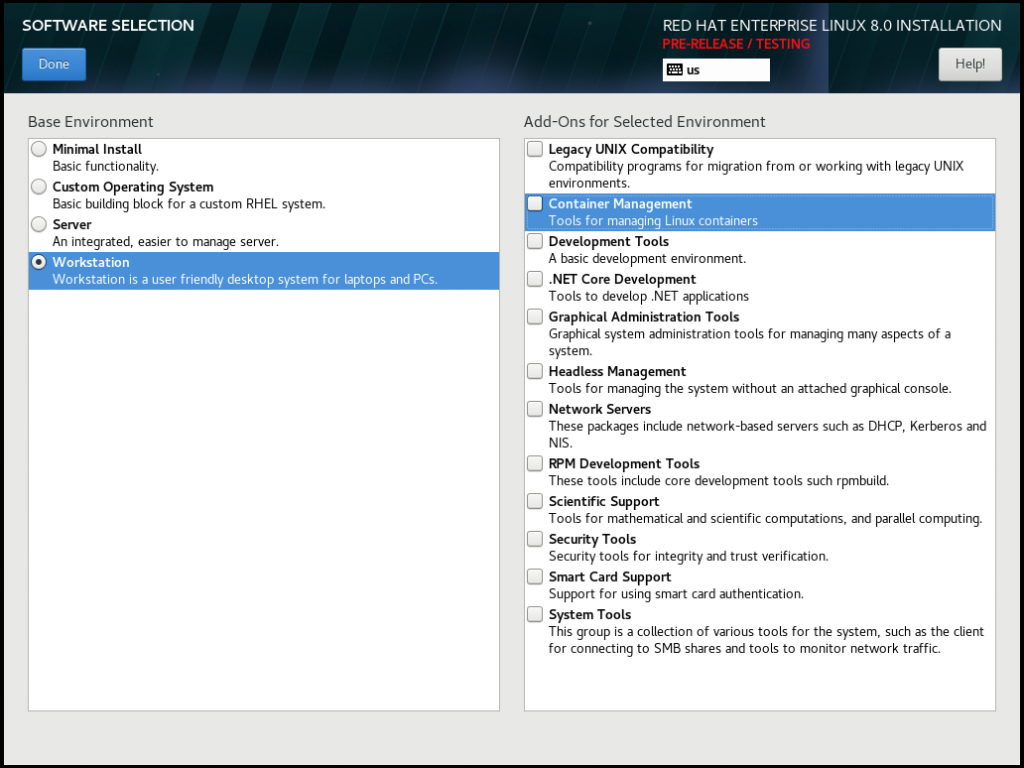Click 'Basic building block for a custom RHEL system.'

click(189, 204)
